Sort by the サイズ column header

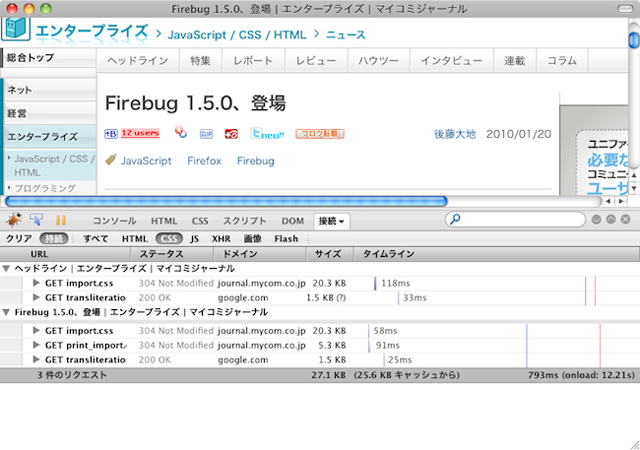click(x=328, y=254)
